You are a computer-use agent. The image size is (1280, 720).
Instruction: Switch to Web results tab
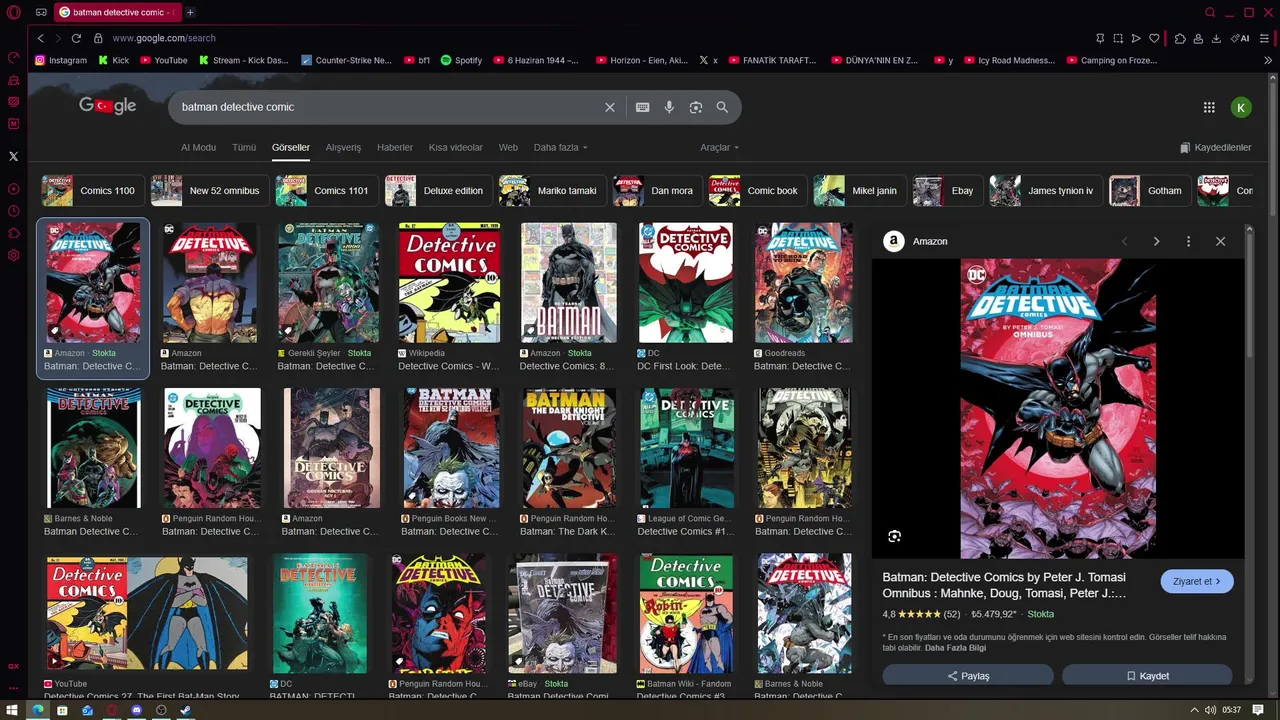pyautogui.click(x=508, y=147)
